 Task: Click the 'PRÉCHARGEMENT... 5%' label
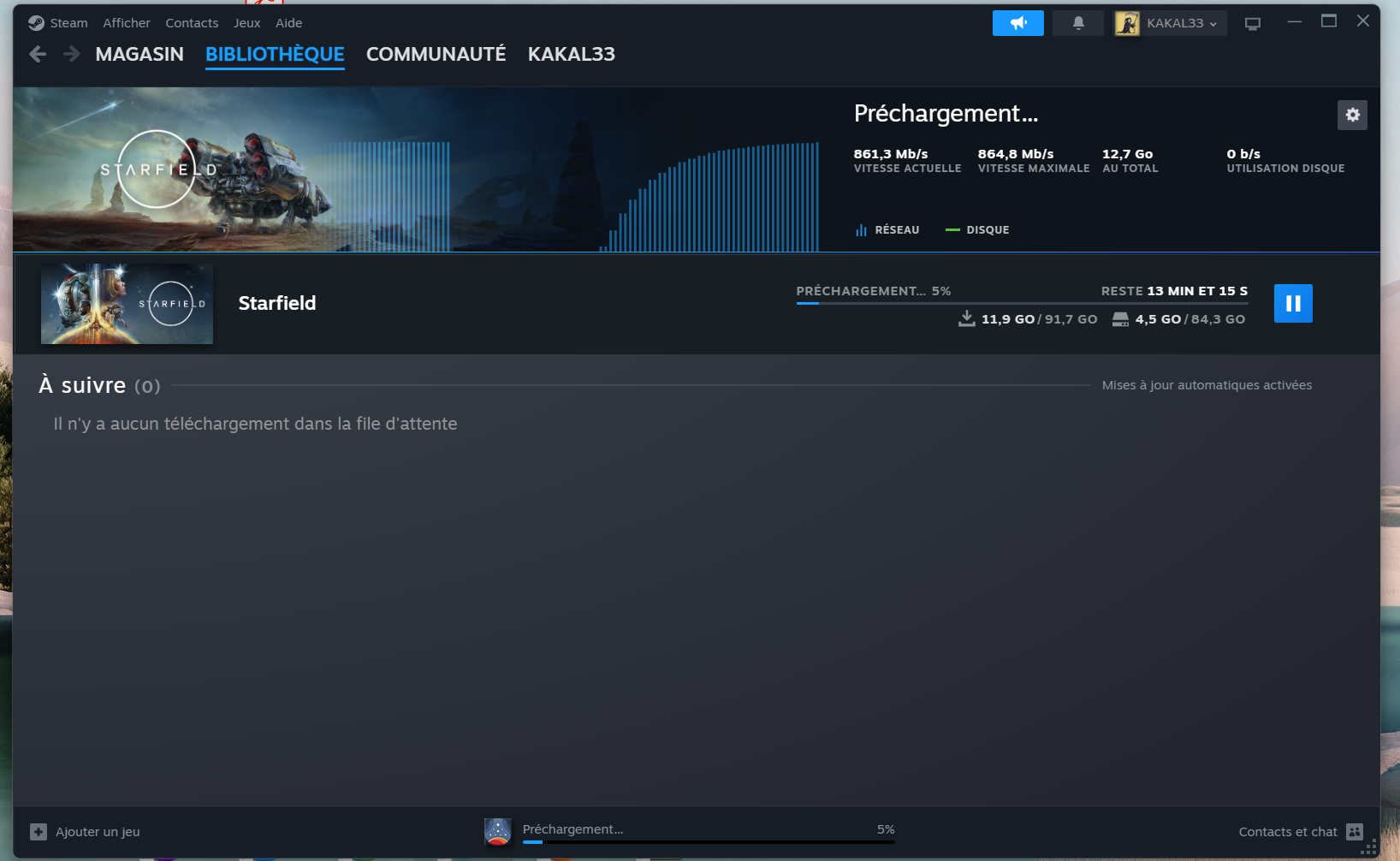874,291
